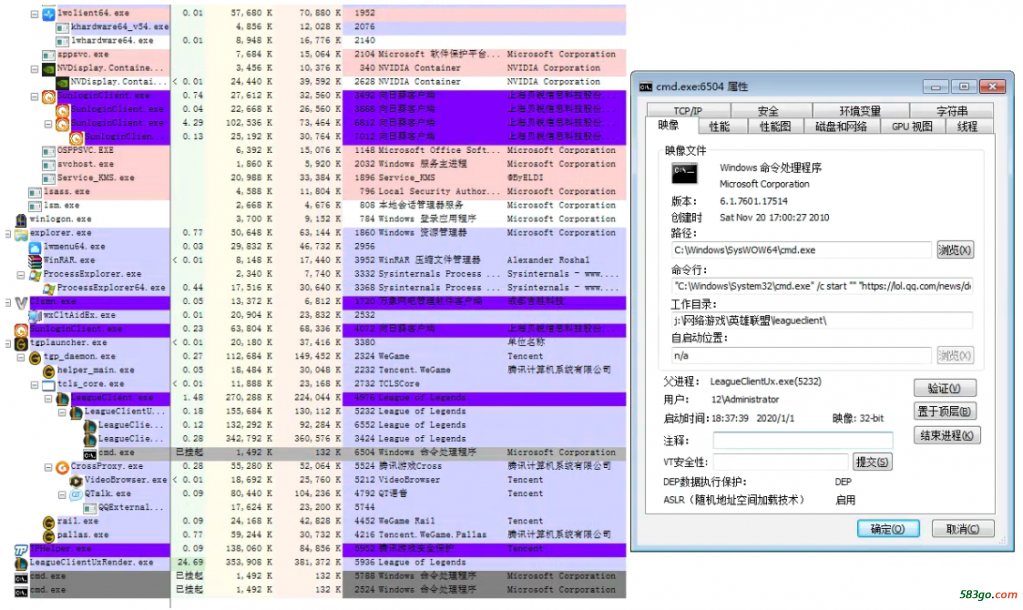
Task: Click the winlogon.exe process icon
Action: pyautogui.click(x=21, y=220)
